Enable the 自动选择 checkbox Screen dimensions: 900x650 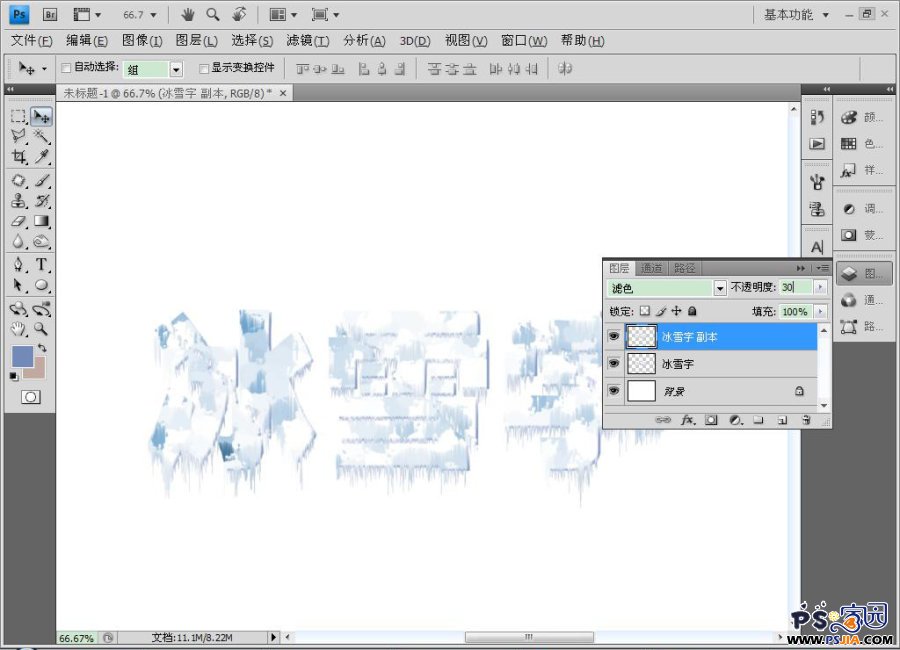point(66,69)
